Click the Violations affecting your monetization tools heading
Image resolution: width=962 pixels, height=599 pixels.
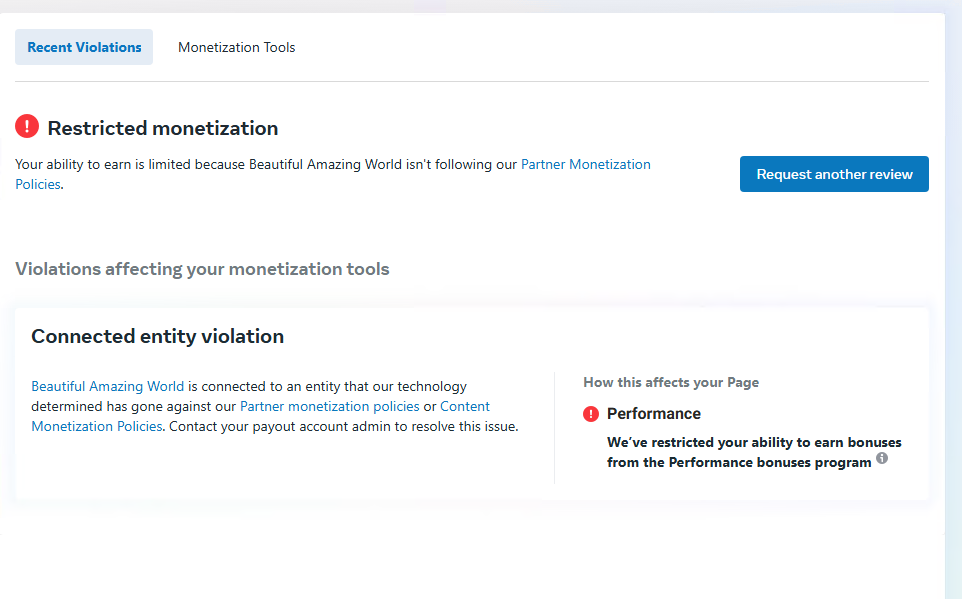202,269
